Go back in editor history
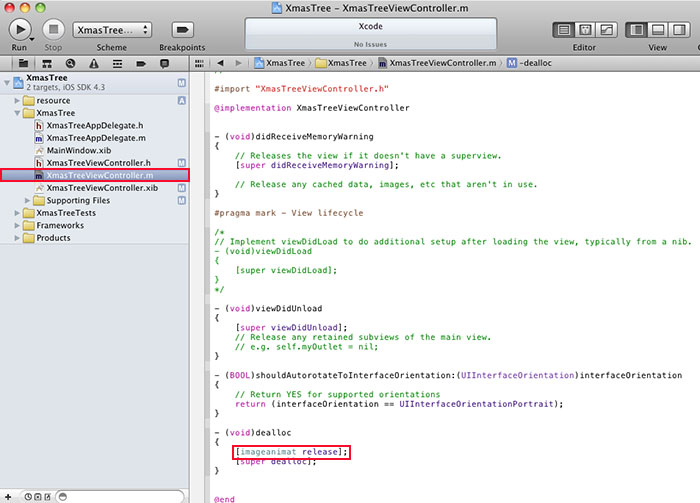The height and width of the screenshot is (503, 700). click(x=220, y=63)
